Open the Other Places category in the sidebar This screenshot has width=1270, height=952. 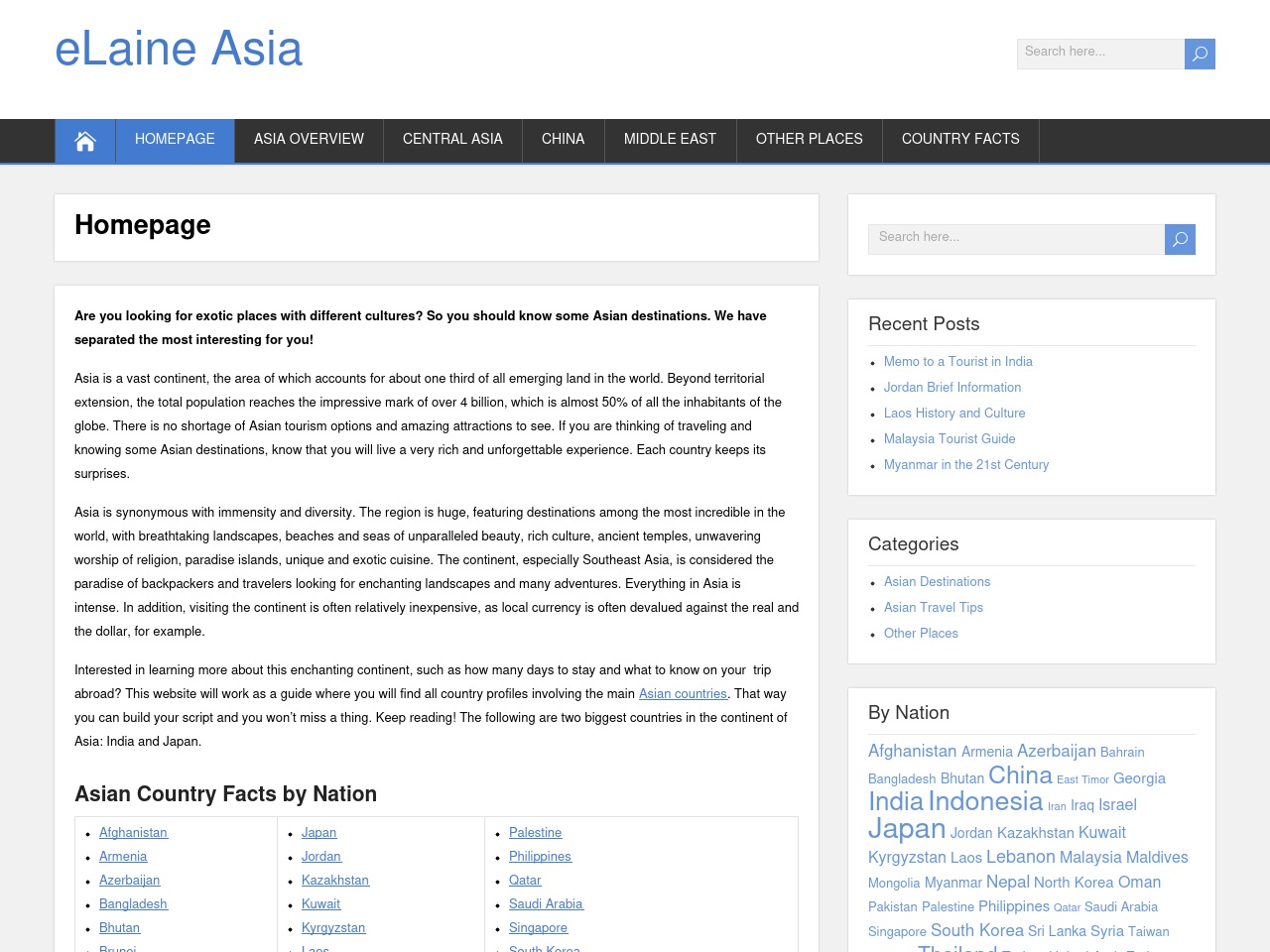point(921,634)
